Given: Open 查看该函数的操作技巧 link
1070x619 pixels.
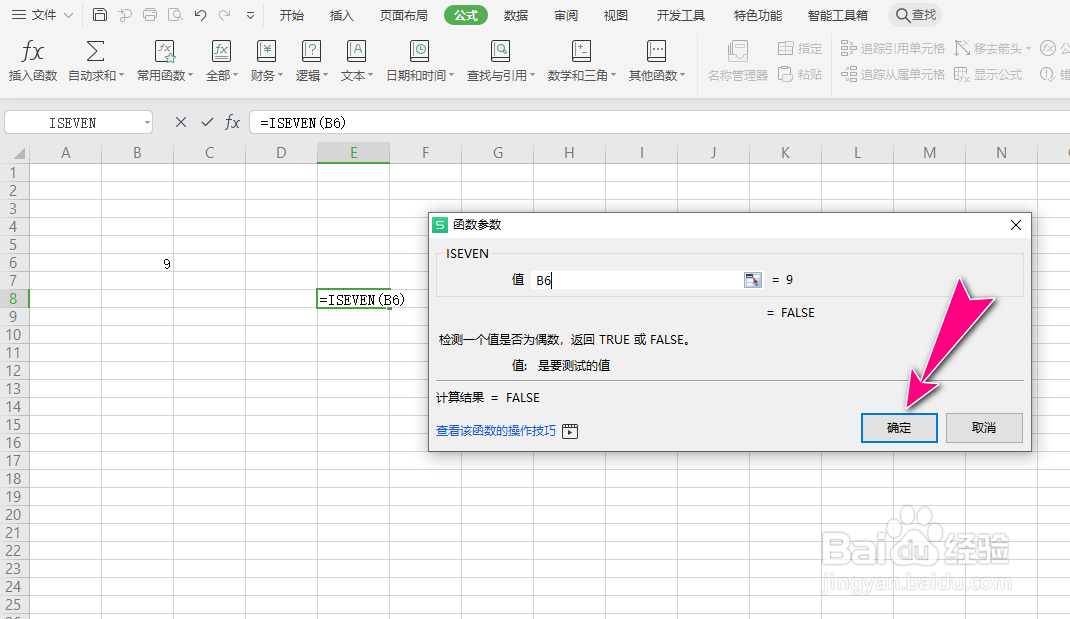Looking at the screenshot, I should (x=496, y=431).
